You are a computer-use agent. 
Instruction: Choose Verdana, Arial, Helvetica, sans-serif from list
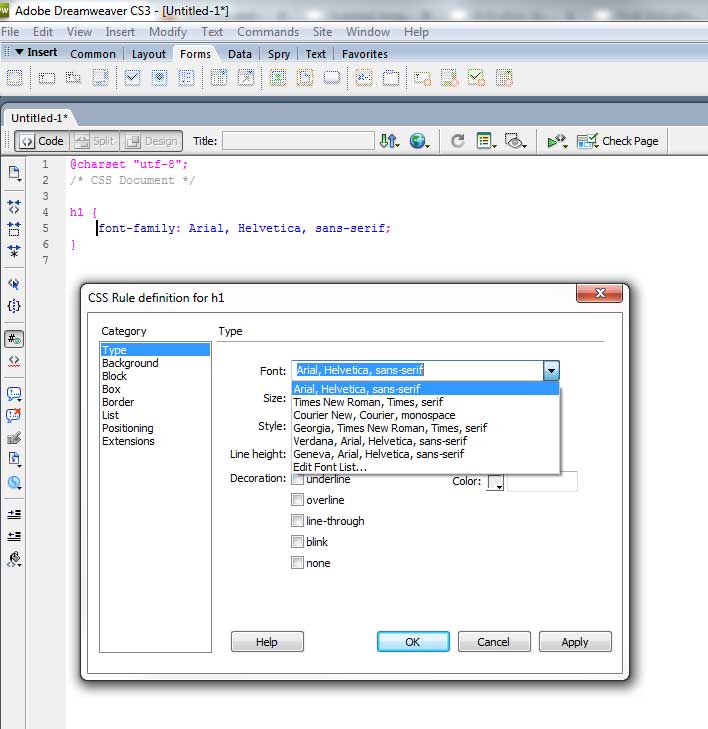click(380, 441)
